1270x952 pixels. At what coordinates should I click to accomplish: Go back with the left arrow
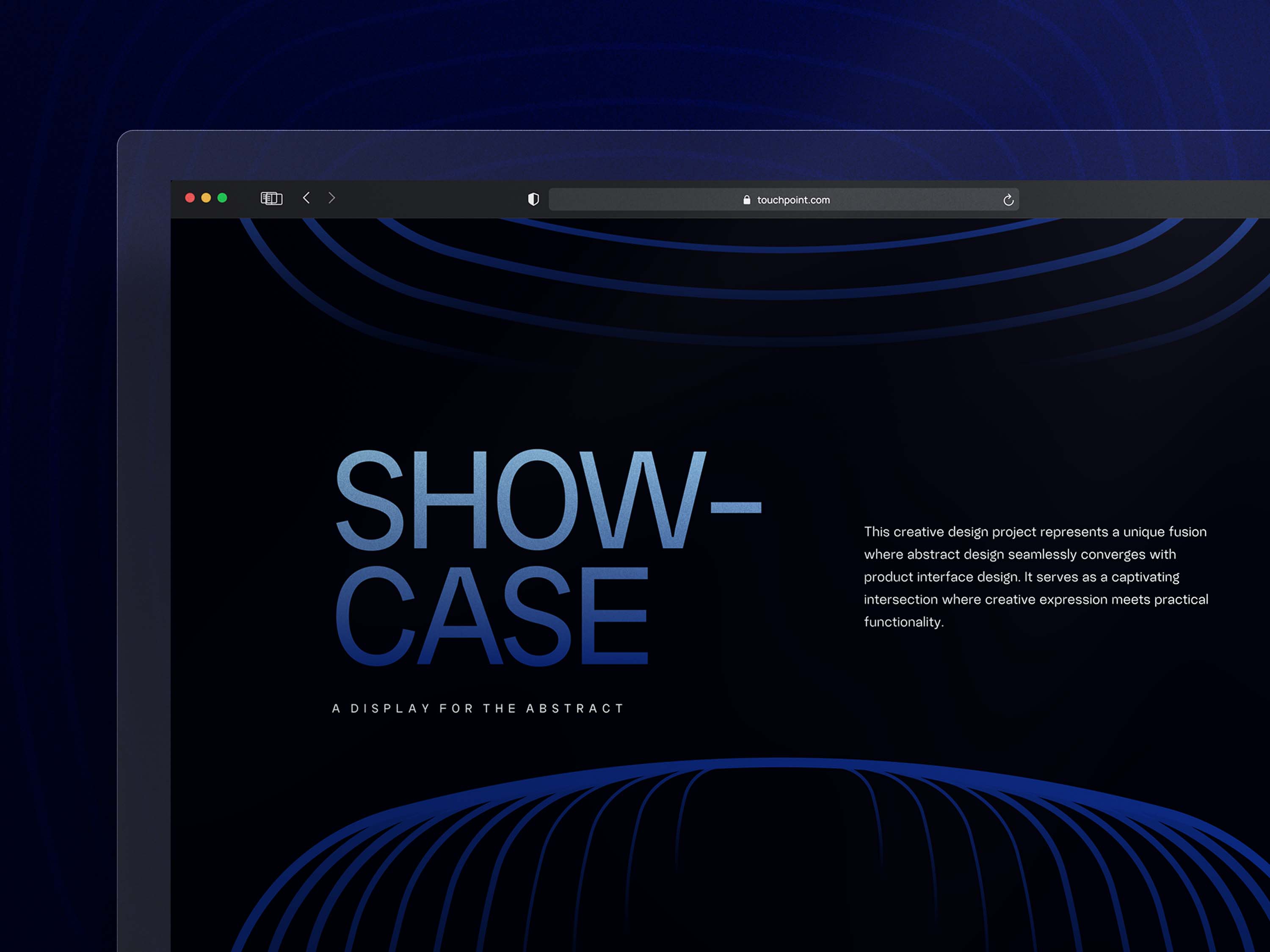(306, 198)
